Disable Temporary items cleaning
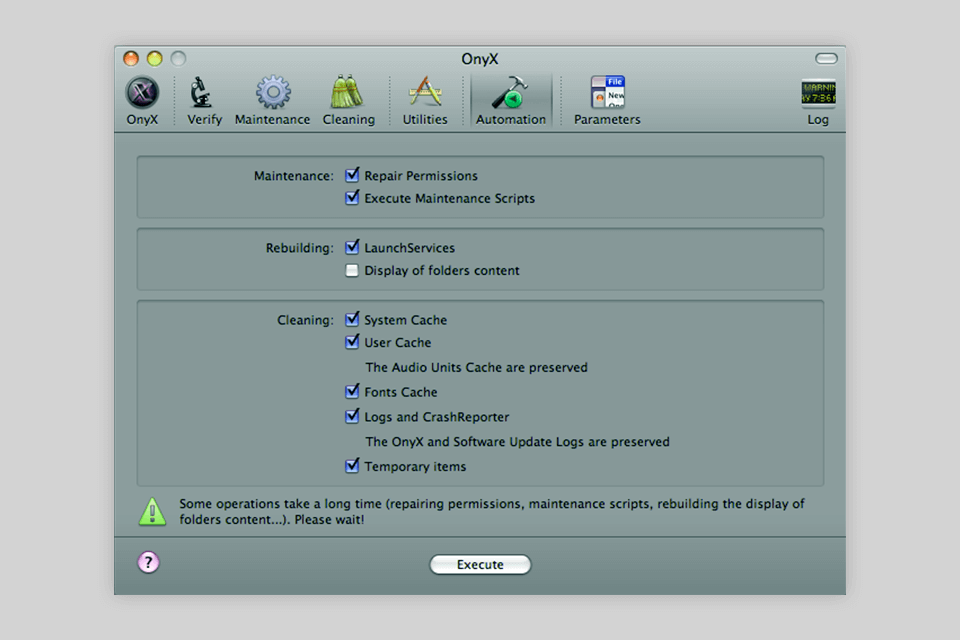960x640 pixels. point(352,466)
